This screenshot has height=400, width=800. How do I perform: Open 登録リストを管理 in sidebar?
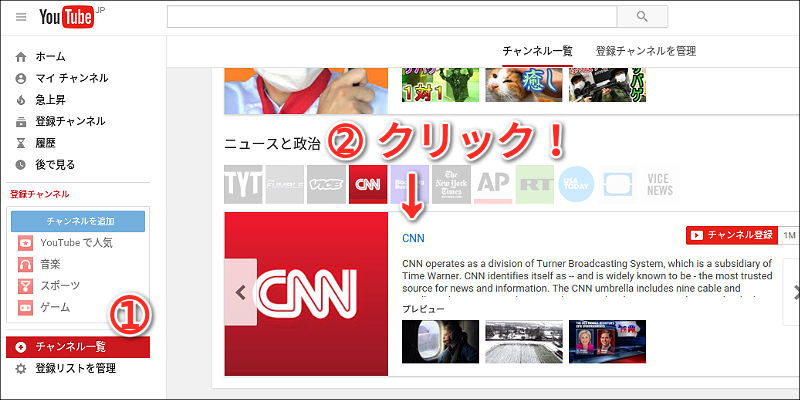(x=75, y=368)
